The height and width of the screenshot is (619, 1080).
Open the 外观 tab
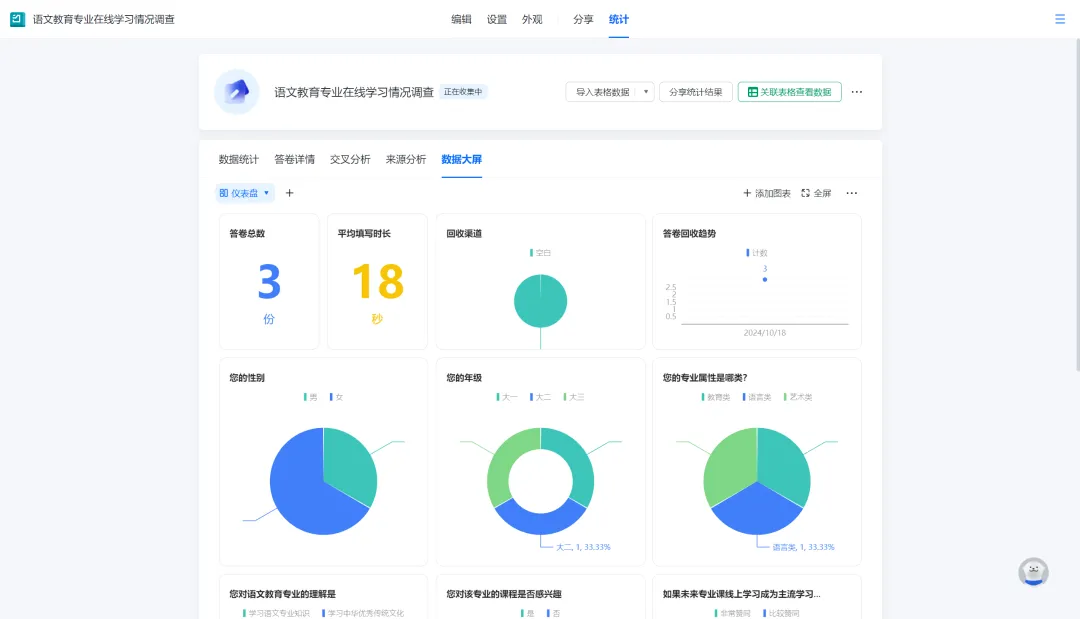[532, 19]
